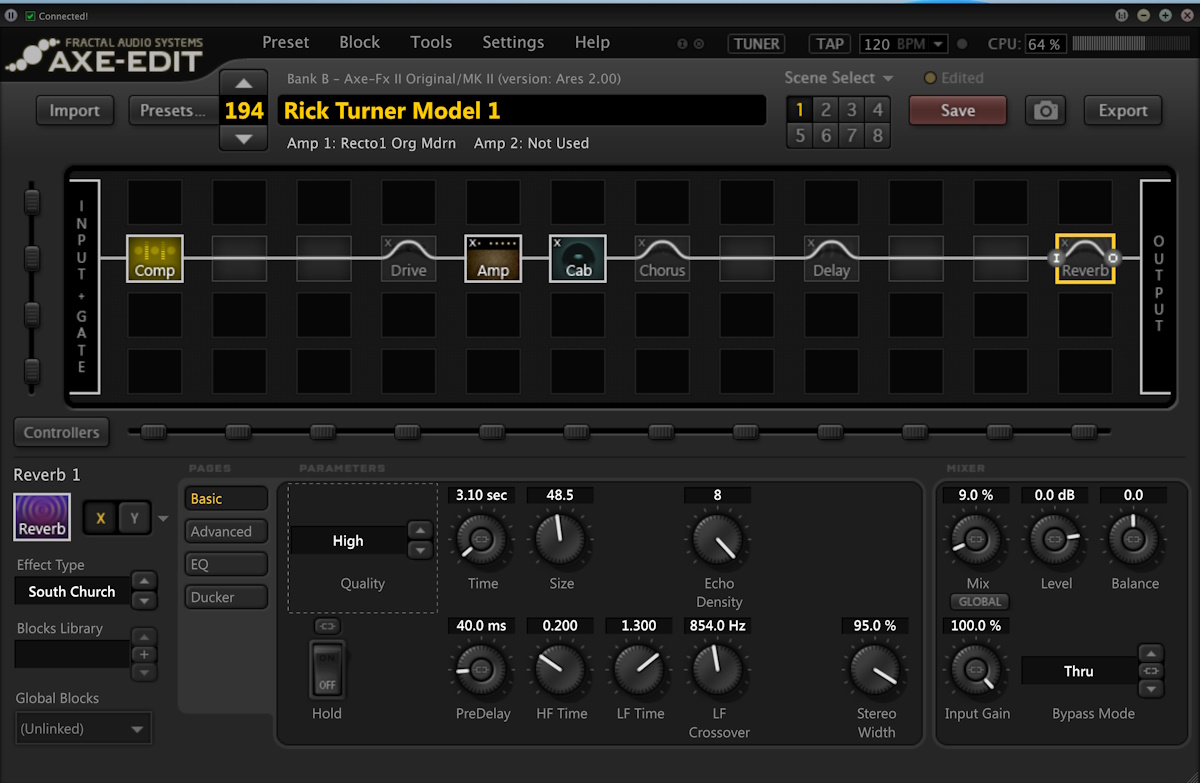
Task: Click the Mix knob
Action: coord(976,538)
